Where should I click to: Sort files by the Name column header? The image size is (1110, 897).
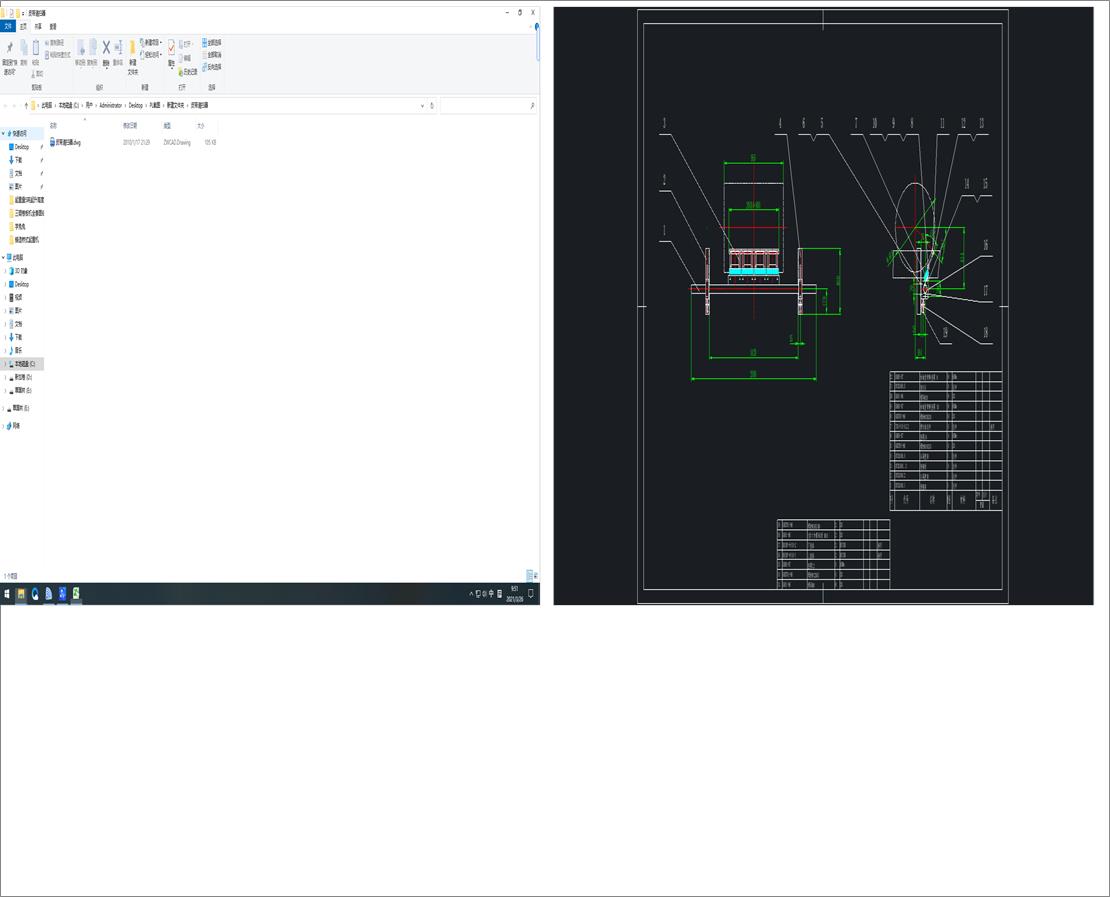(x=53, y=125)
